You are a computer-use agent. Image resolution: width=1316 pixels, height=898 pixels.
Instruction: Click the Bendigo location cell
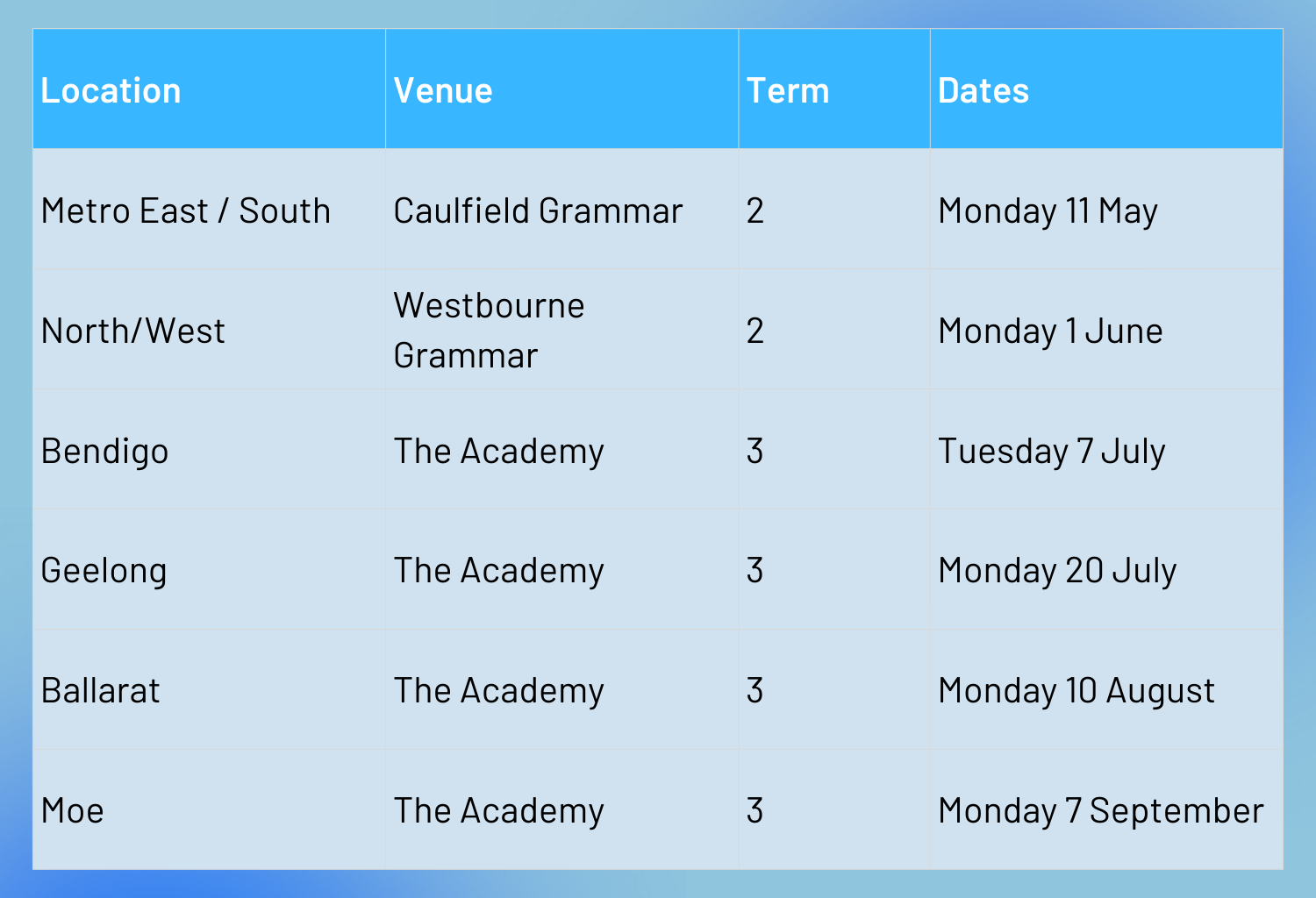click(105, 452)
